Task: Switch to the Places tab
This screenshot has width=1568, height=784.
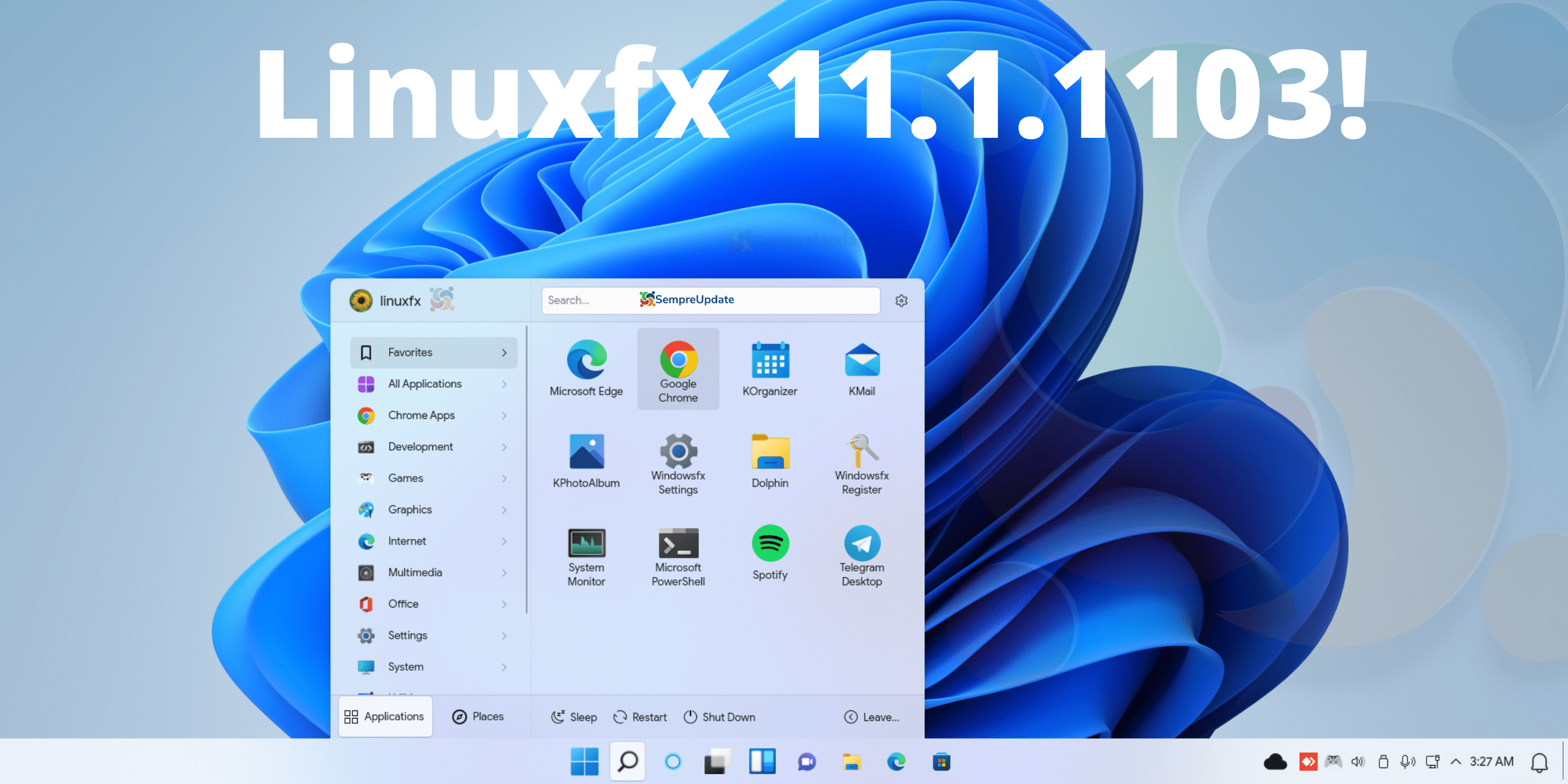Action: click(478, 717)
